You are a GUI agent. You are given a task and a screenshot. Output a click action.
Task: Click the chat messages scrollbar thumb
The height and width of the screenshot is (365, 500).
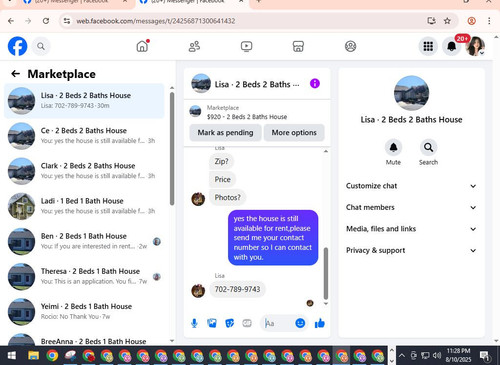326,273
